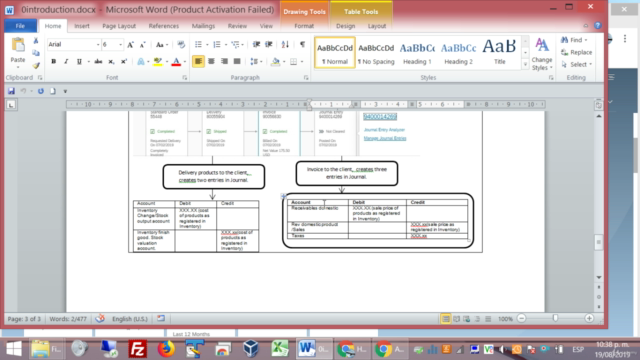Click the Excel taskbar icon

tap(280, 349)
